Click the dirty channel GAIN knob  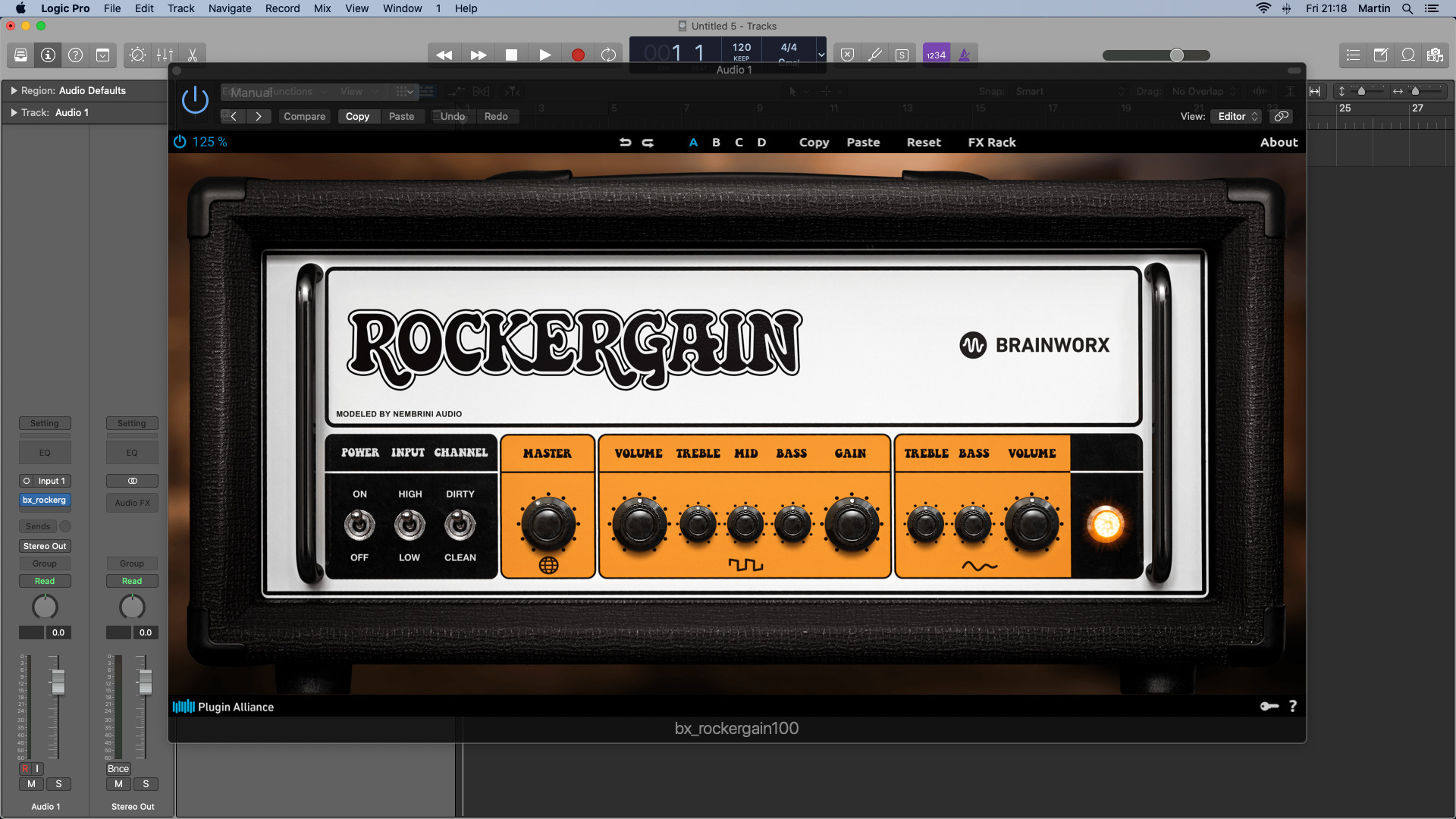(852, 524)
